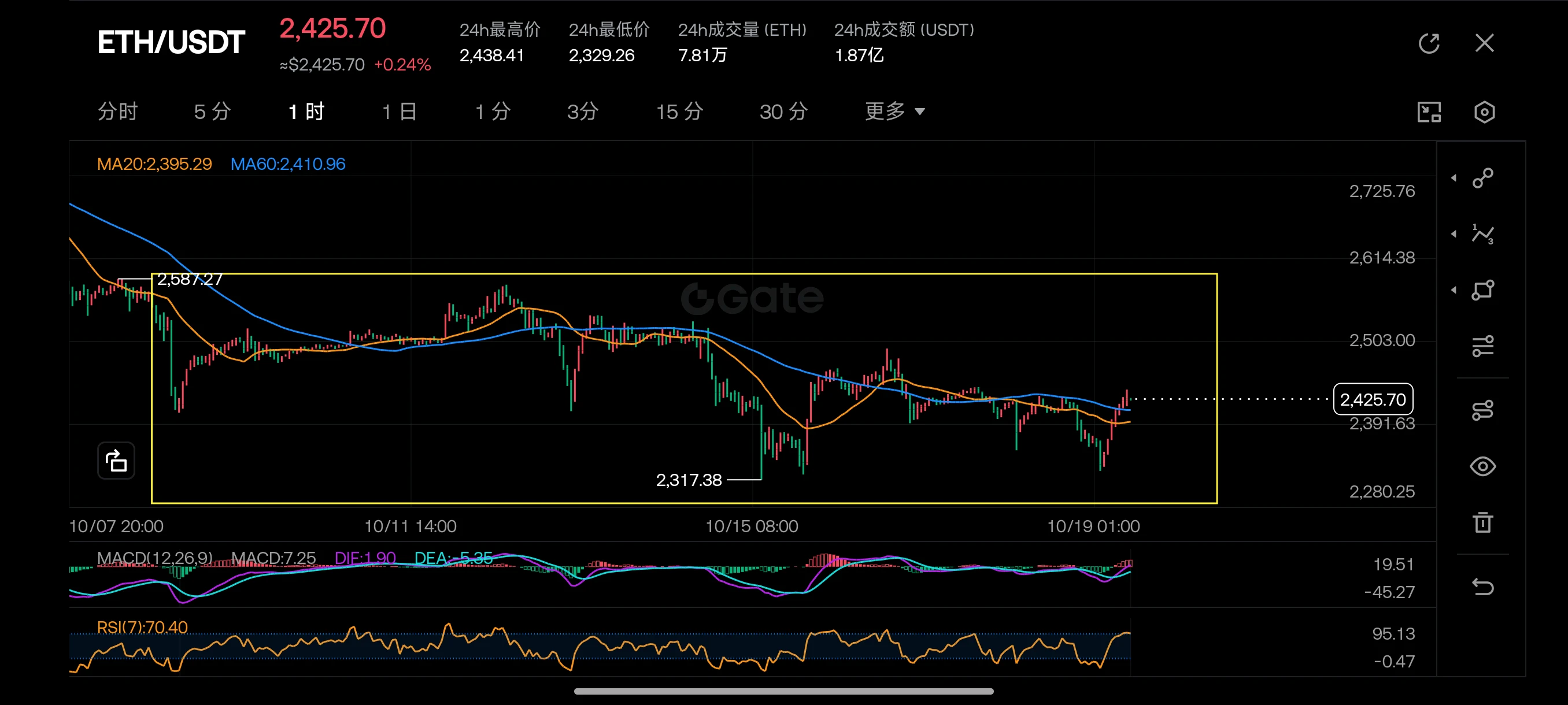
Task: Expand wave tool options arrow
Action: (x=1454, y=234)
